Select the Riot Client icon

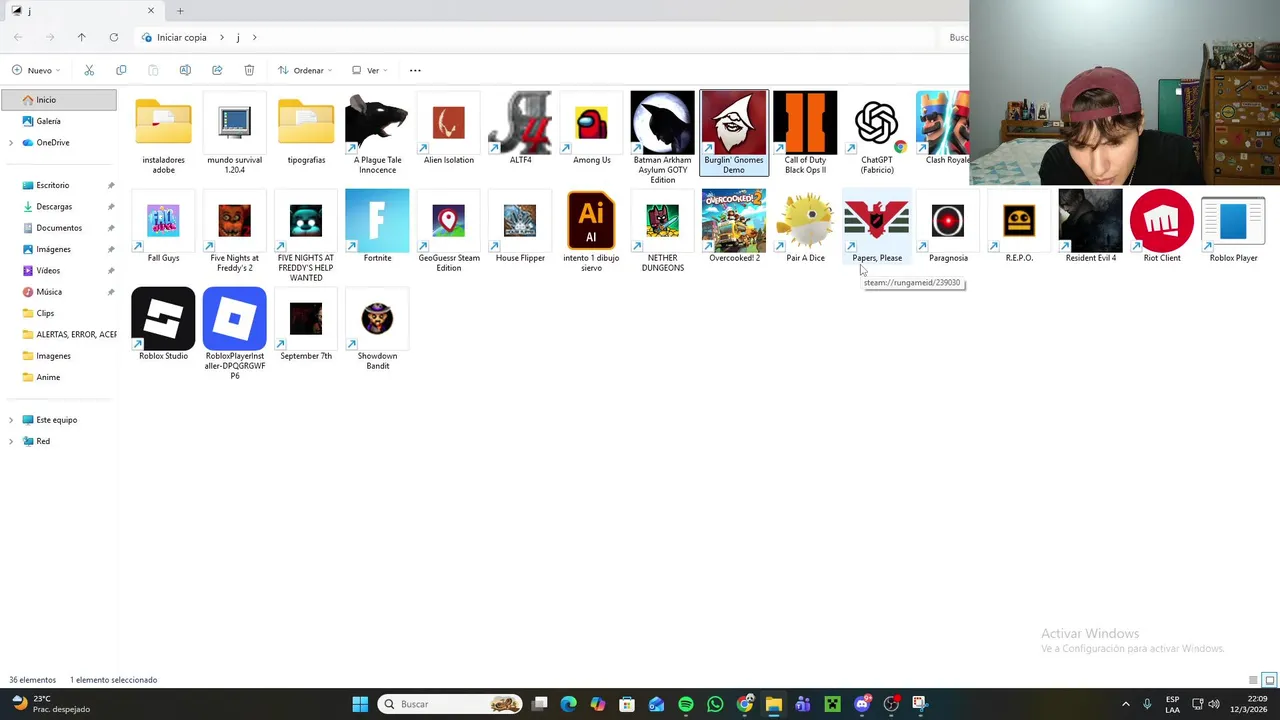click(x=1162, y=227)
